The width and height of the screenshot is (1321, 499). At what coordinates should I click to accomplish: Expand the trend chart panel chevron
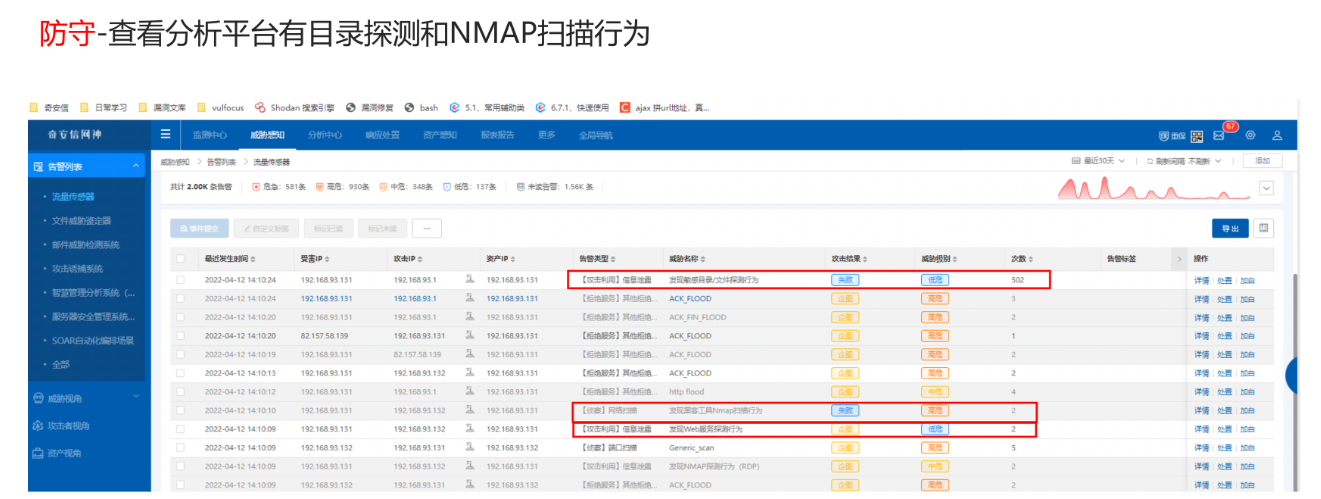tap(1267, 187)
